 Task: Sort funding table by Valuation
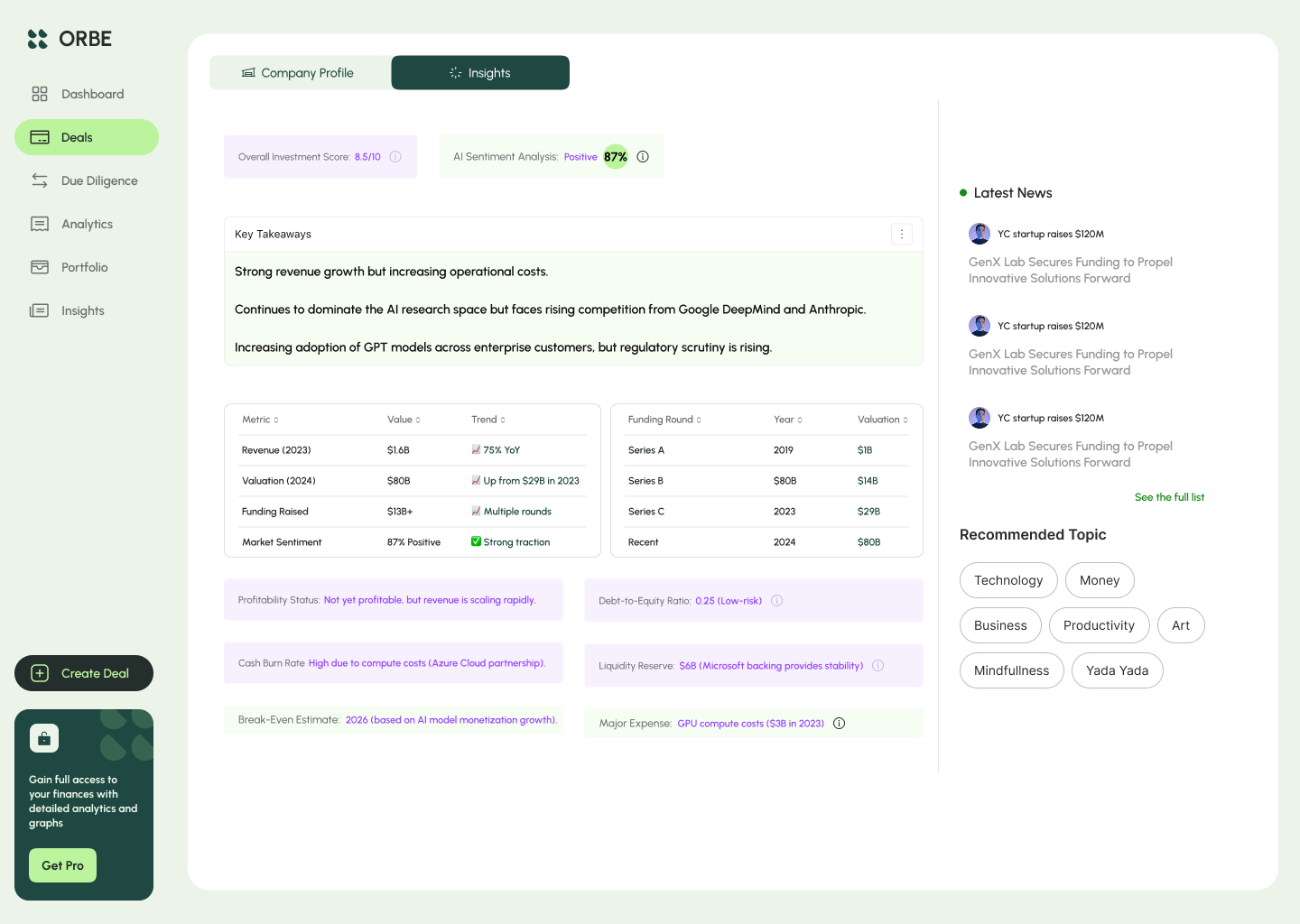click(883, 420)
